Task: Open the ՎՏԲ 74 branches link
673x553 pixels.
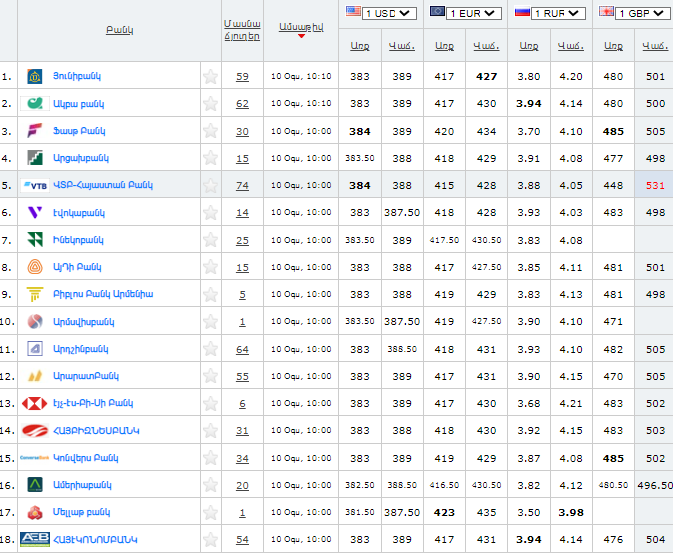Action: pos(242,185)
